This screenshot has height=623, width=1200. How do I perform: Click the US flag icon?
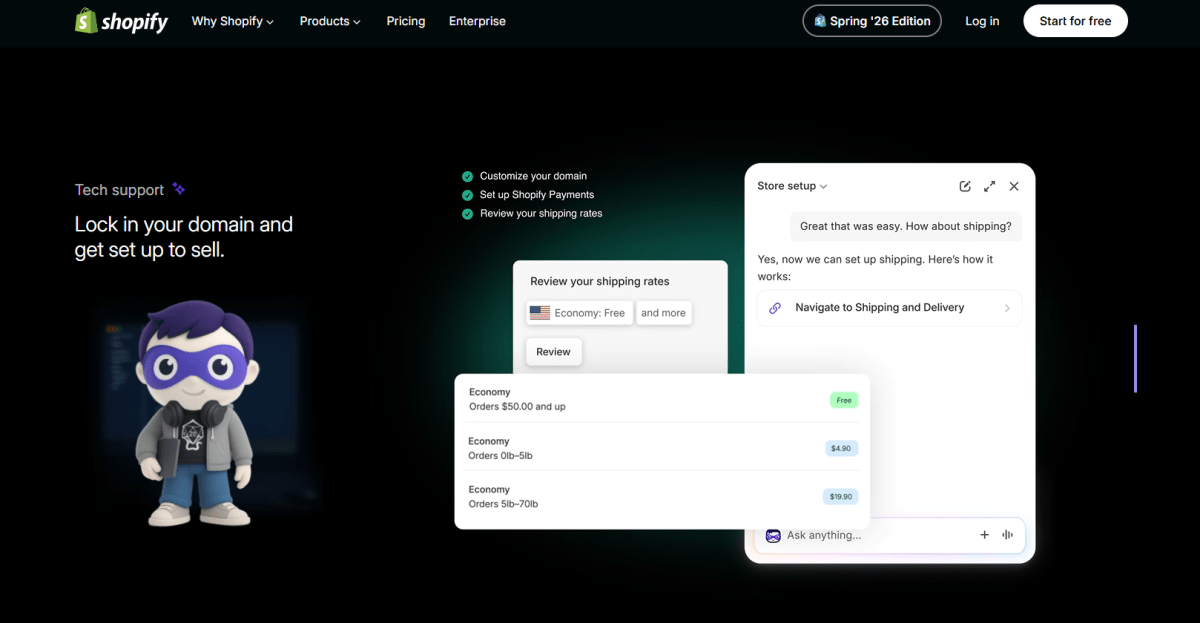click(x=540, y=313)
